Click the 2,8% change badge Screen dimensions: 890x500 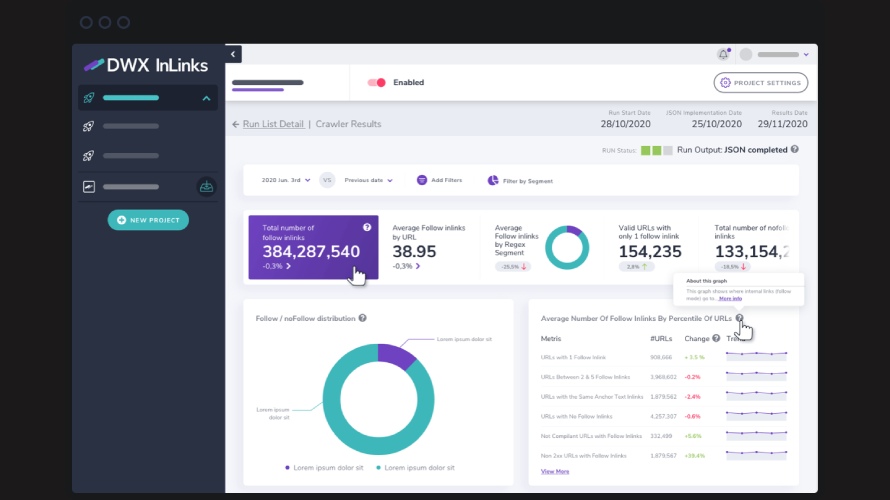point(636,266)
